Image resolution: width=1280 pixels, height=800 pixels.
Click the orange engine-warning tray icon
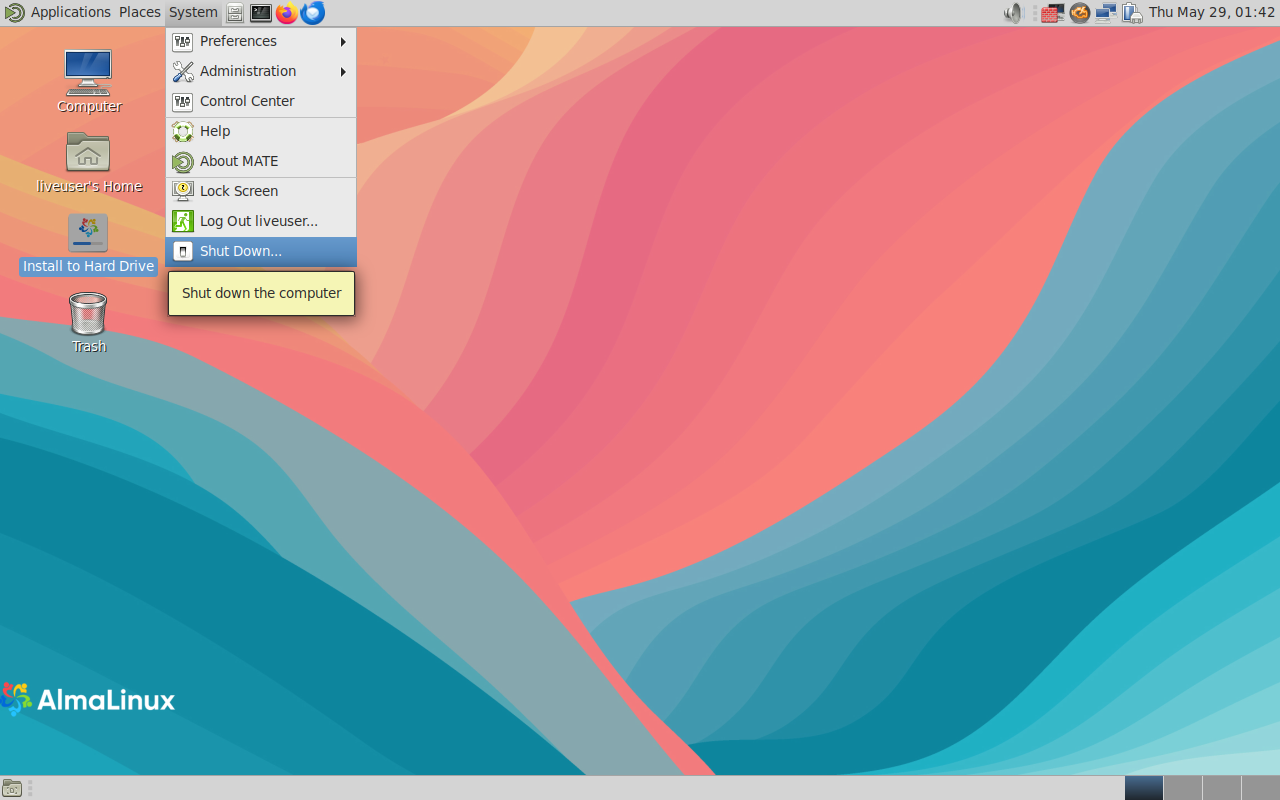1079,13
